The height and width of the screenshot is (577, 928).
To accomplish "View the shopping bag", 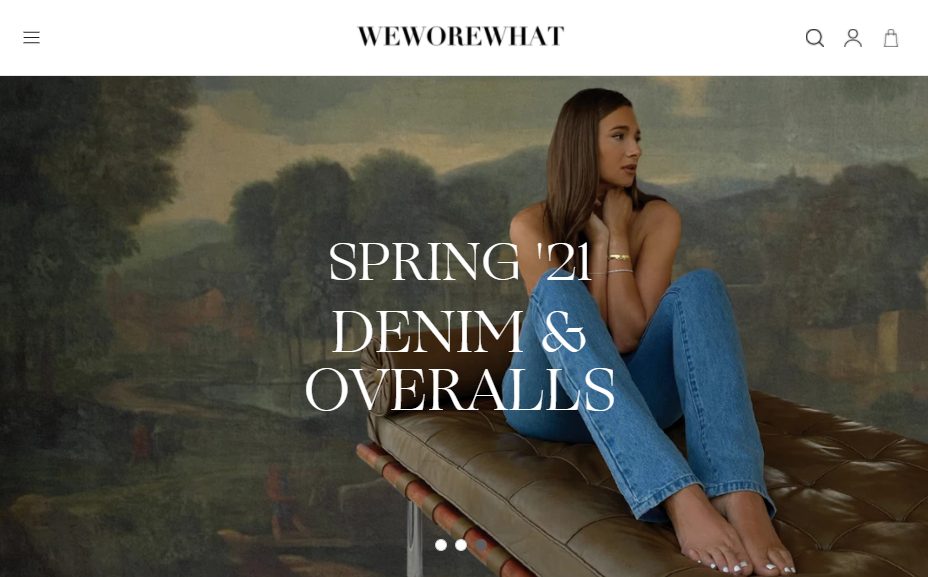I will [x=891, y=38].
